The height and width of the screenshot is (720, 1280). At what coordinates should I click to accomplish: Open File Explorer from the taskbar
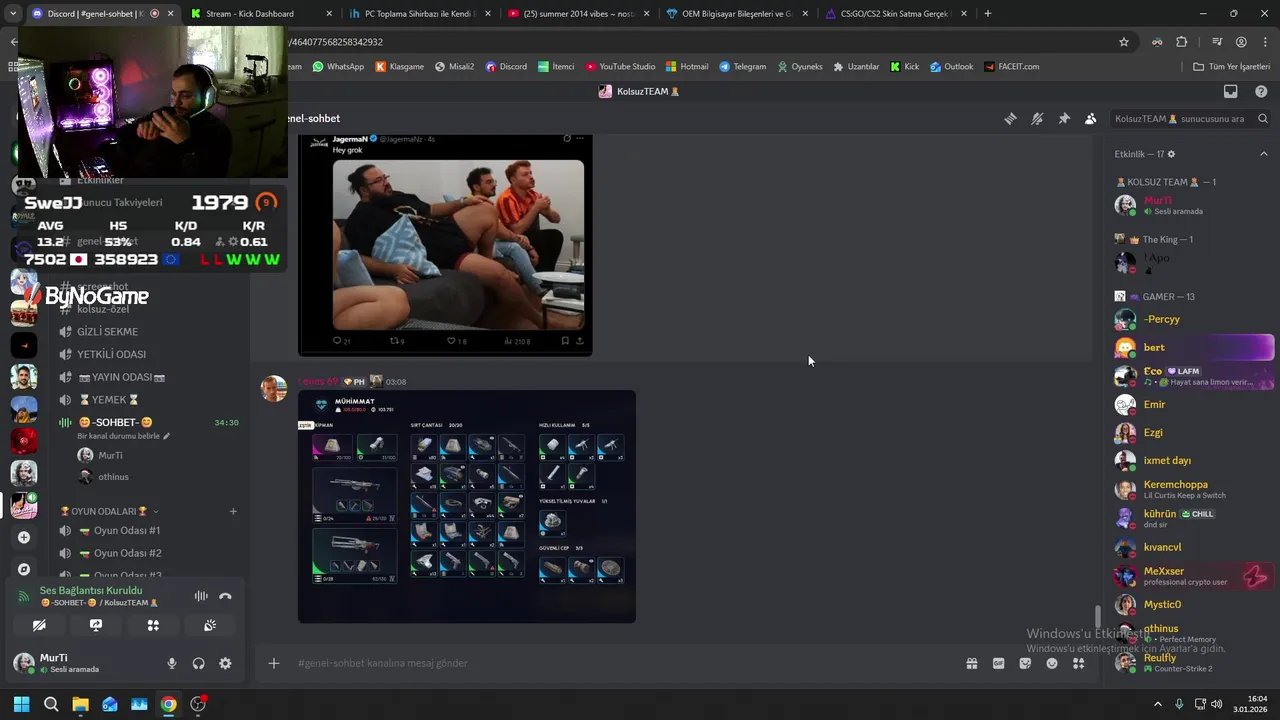click(80, 704)
